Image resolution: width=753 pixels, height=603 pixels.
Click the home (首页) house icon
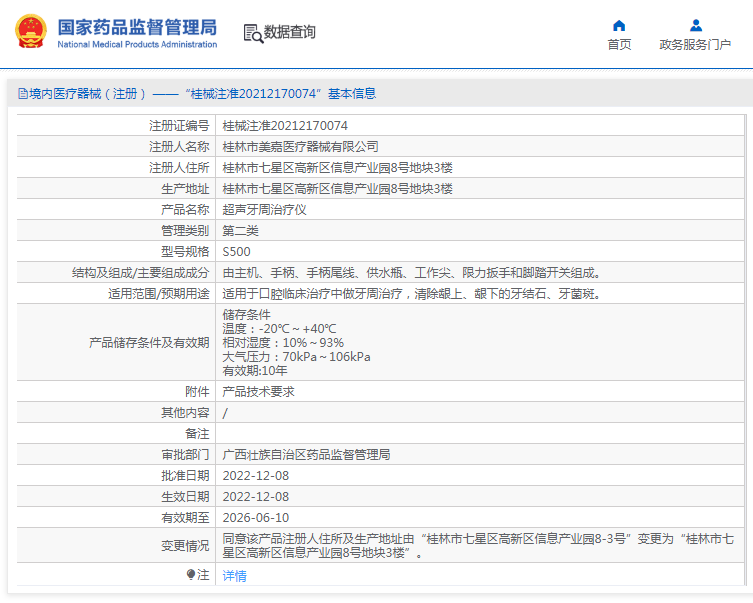[x=619, y=25]
